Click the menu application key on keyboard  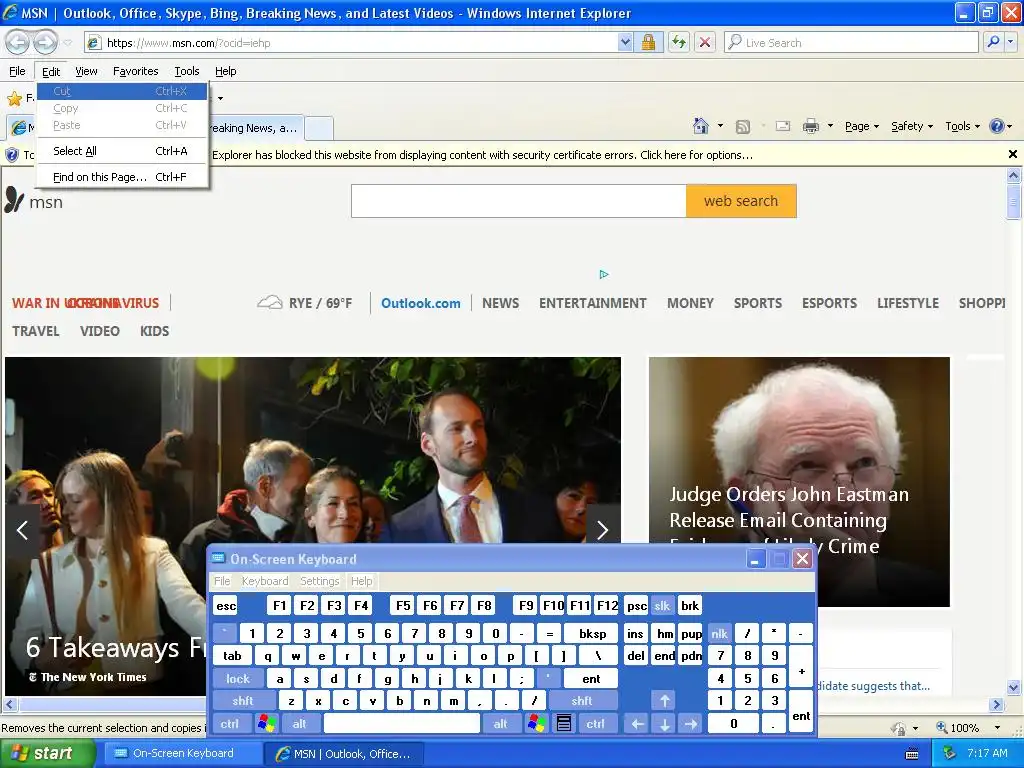click(x=564, y=724)
